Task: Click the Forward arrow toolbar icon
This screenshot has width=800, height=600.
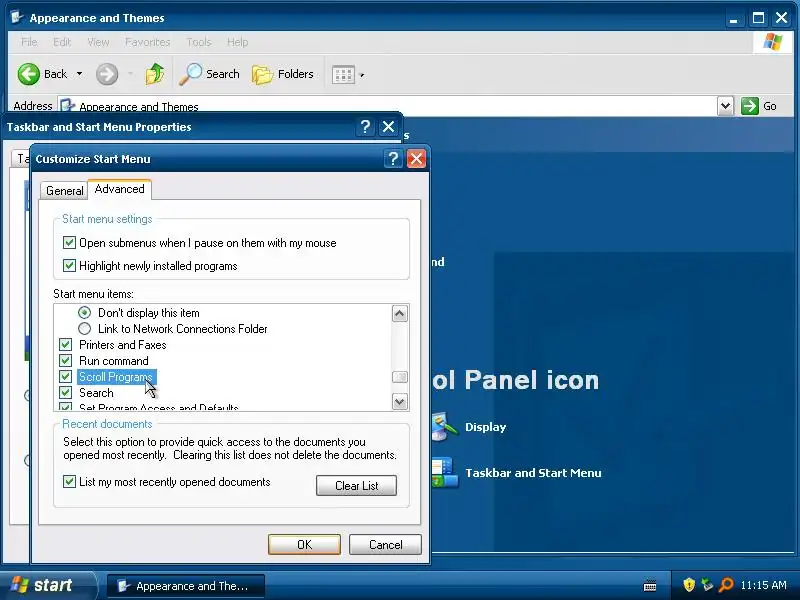Action: pos(107,74)
